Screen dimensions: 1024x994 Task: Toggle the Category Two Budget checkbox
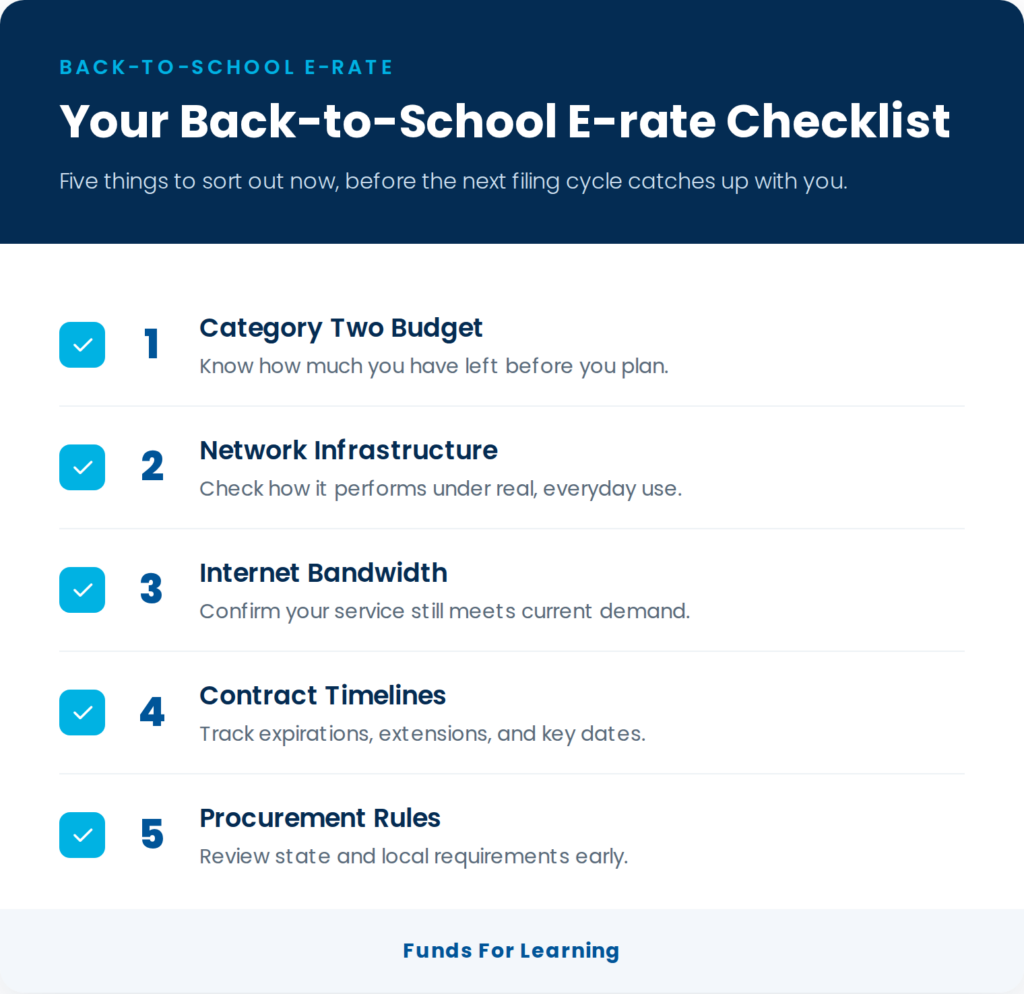point(82,345)
